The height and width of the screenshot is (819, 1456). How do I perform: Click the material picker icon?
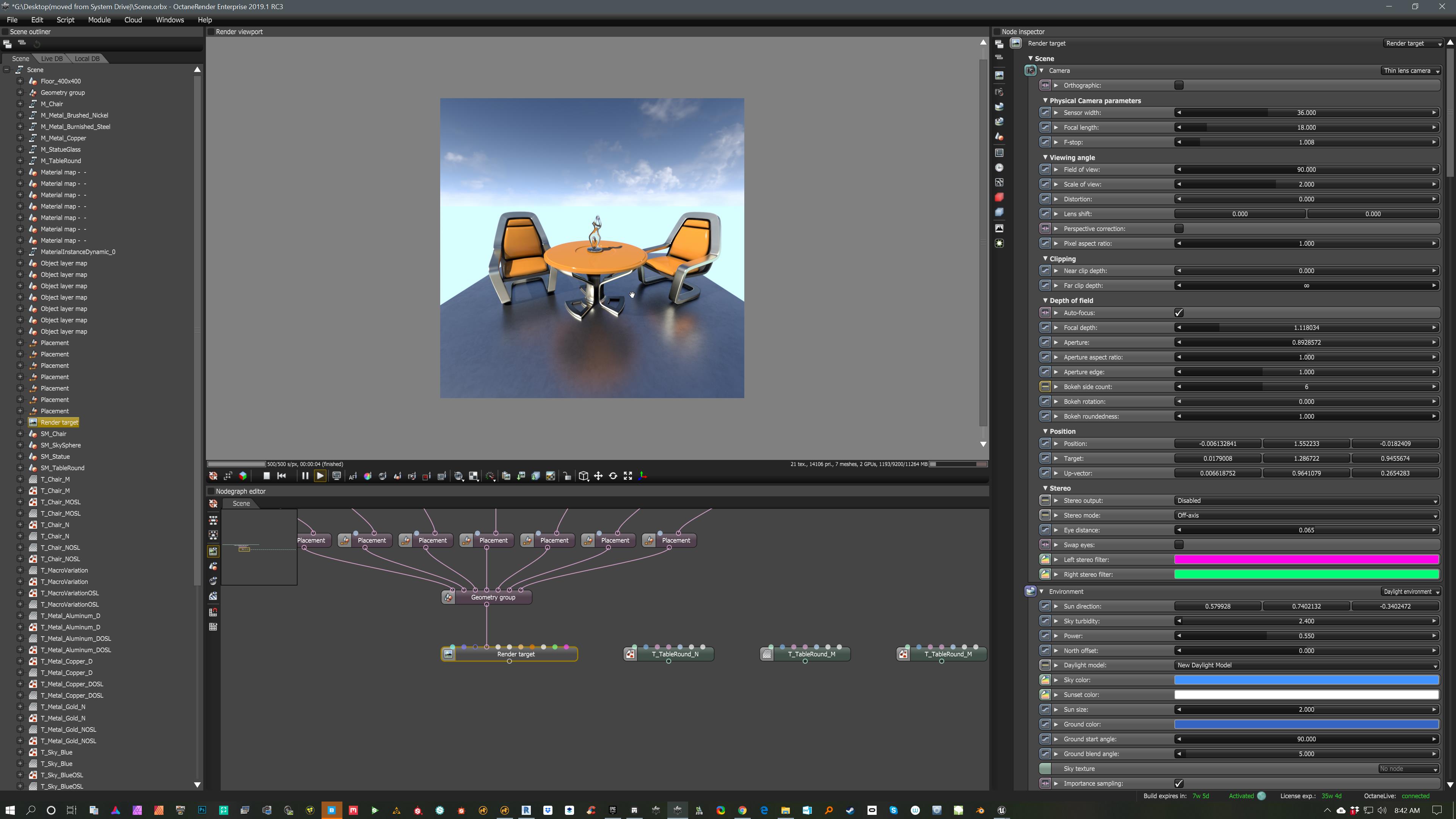pyautogui.click(x=383, y=476)
